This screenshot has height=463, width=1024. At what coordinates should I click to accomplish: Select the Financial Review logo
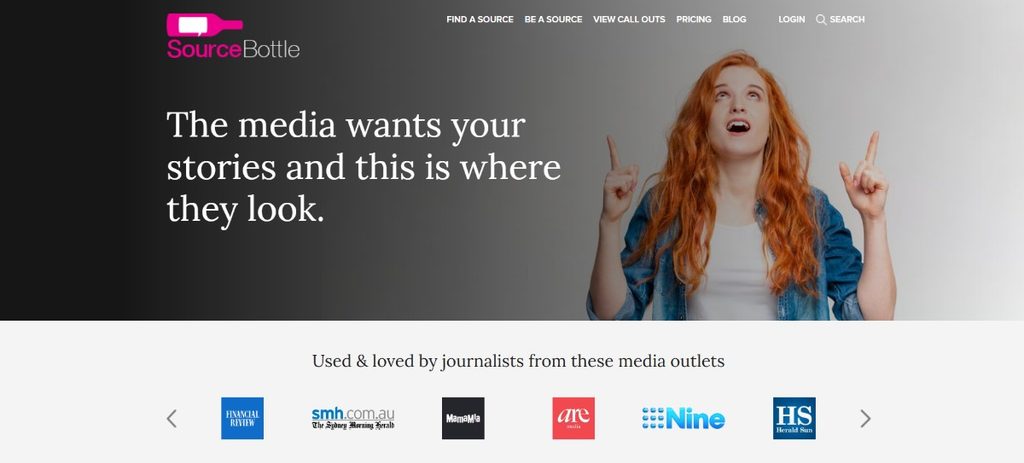pos(242,418)
